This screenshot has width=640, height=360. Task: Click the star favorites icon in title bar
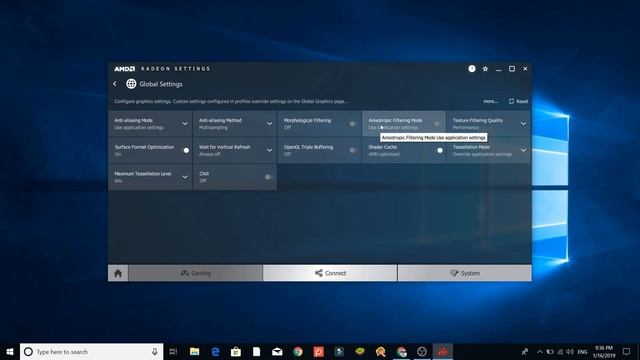[485, 69]
